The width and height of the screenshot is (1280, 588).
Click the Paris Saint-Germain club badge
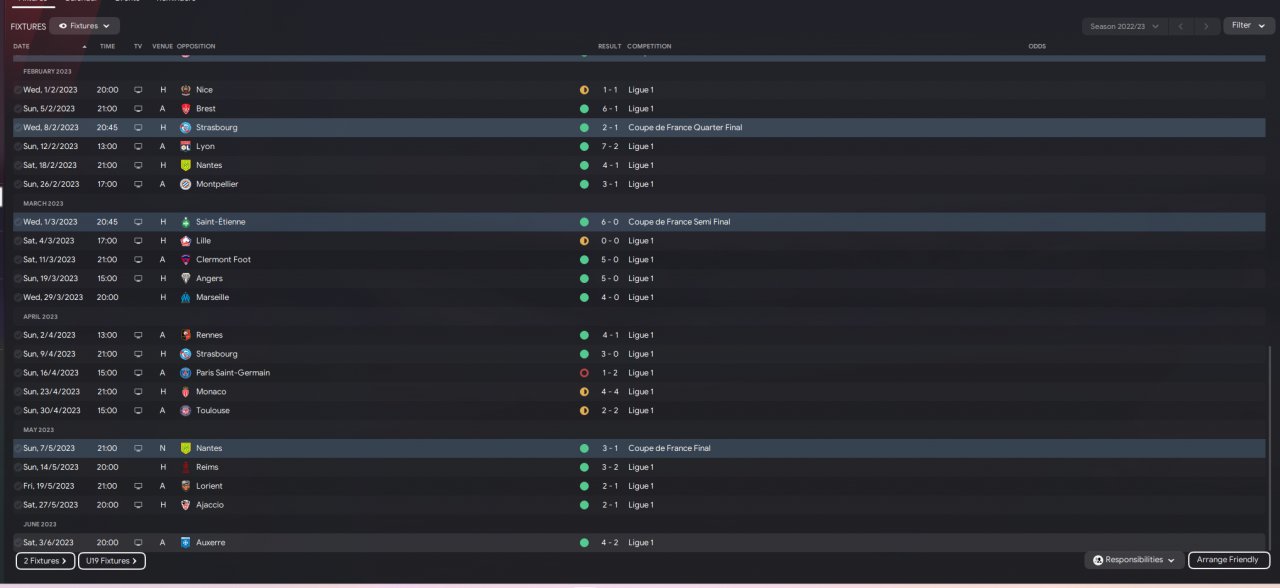(x=185, y=373)
